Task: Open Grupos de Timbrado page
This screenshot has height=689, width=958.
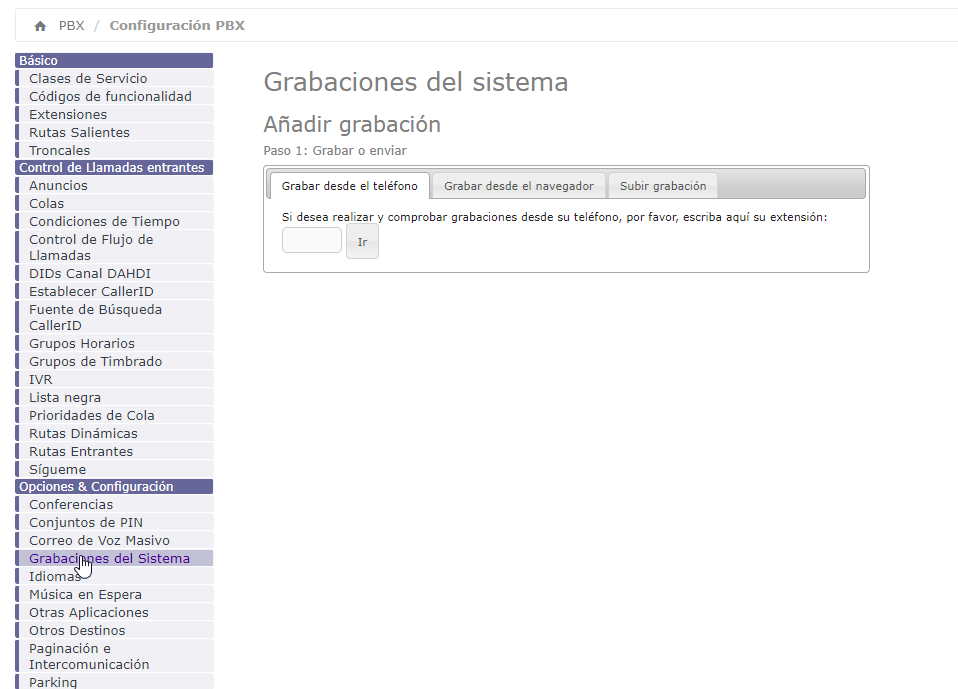Action: tap(95, 362)
